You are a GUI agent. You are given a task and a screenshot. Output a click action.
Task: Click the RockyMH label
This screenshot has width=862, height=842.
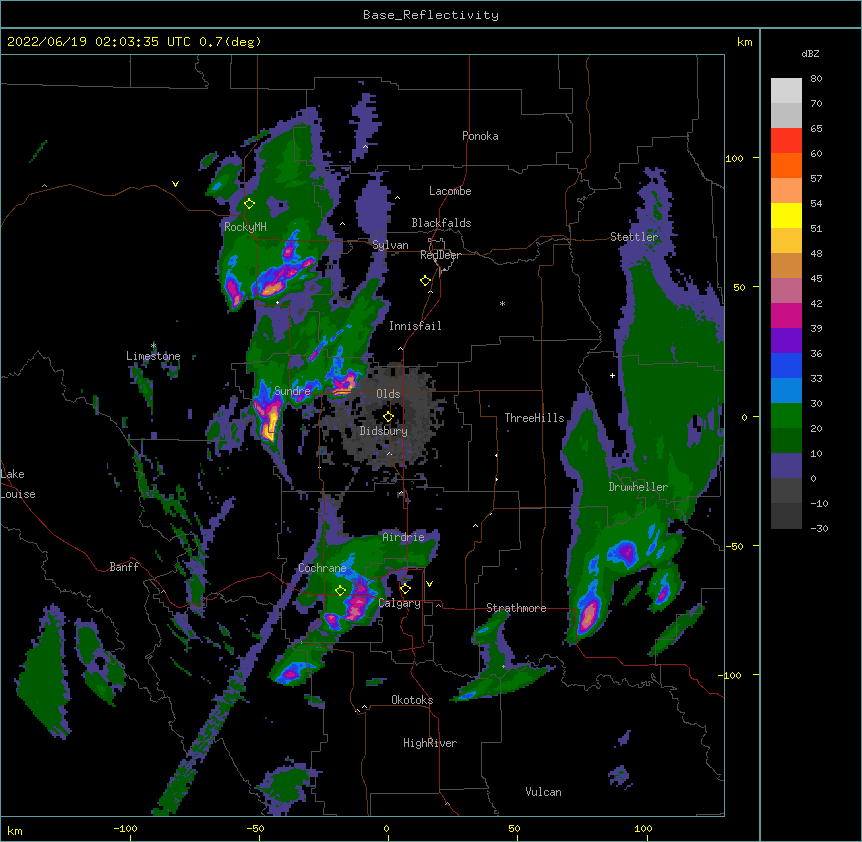point(245,226)
